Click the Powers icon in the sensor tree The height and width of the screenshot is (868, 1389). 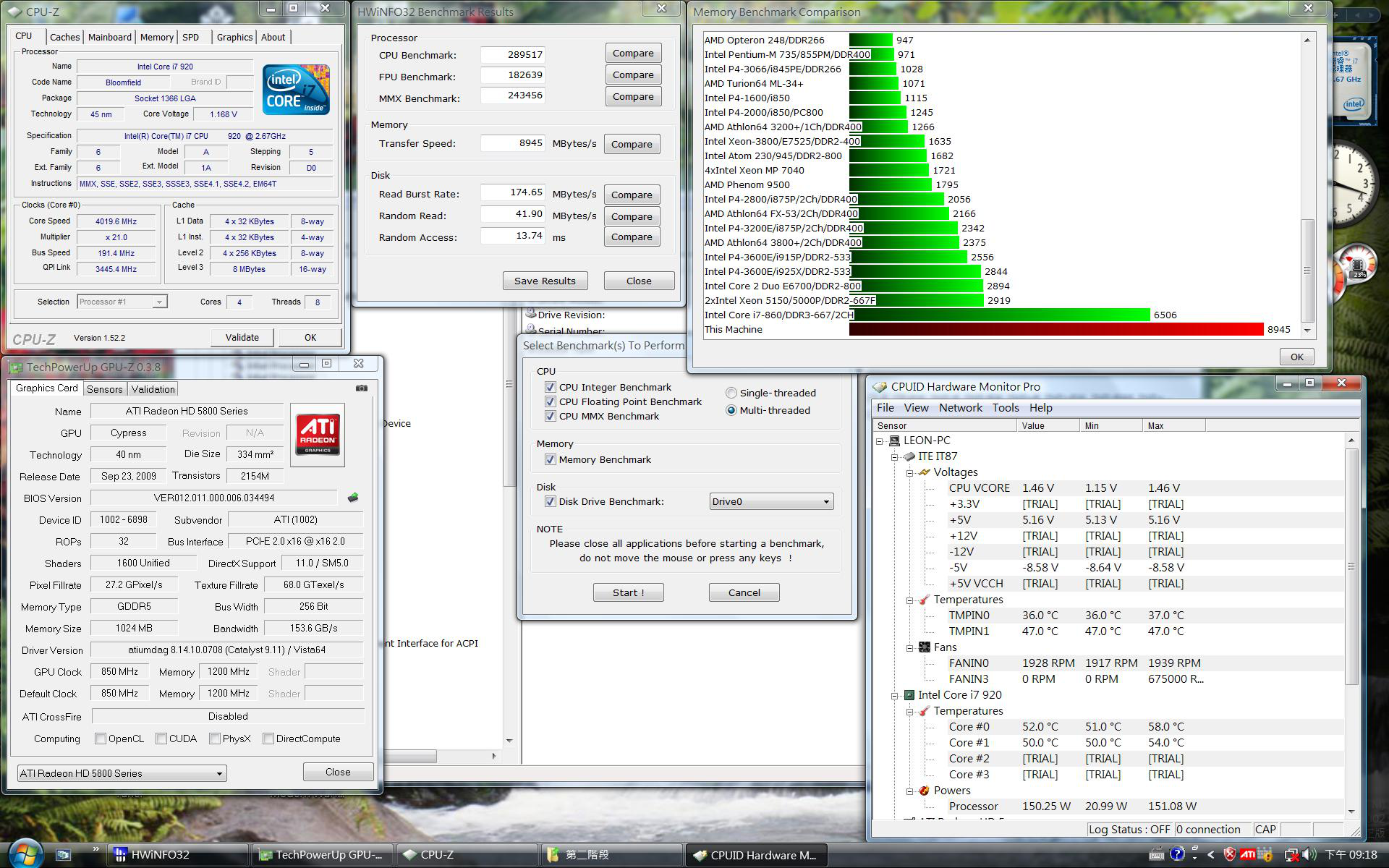[x=924, y=791]
